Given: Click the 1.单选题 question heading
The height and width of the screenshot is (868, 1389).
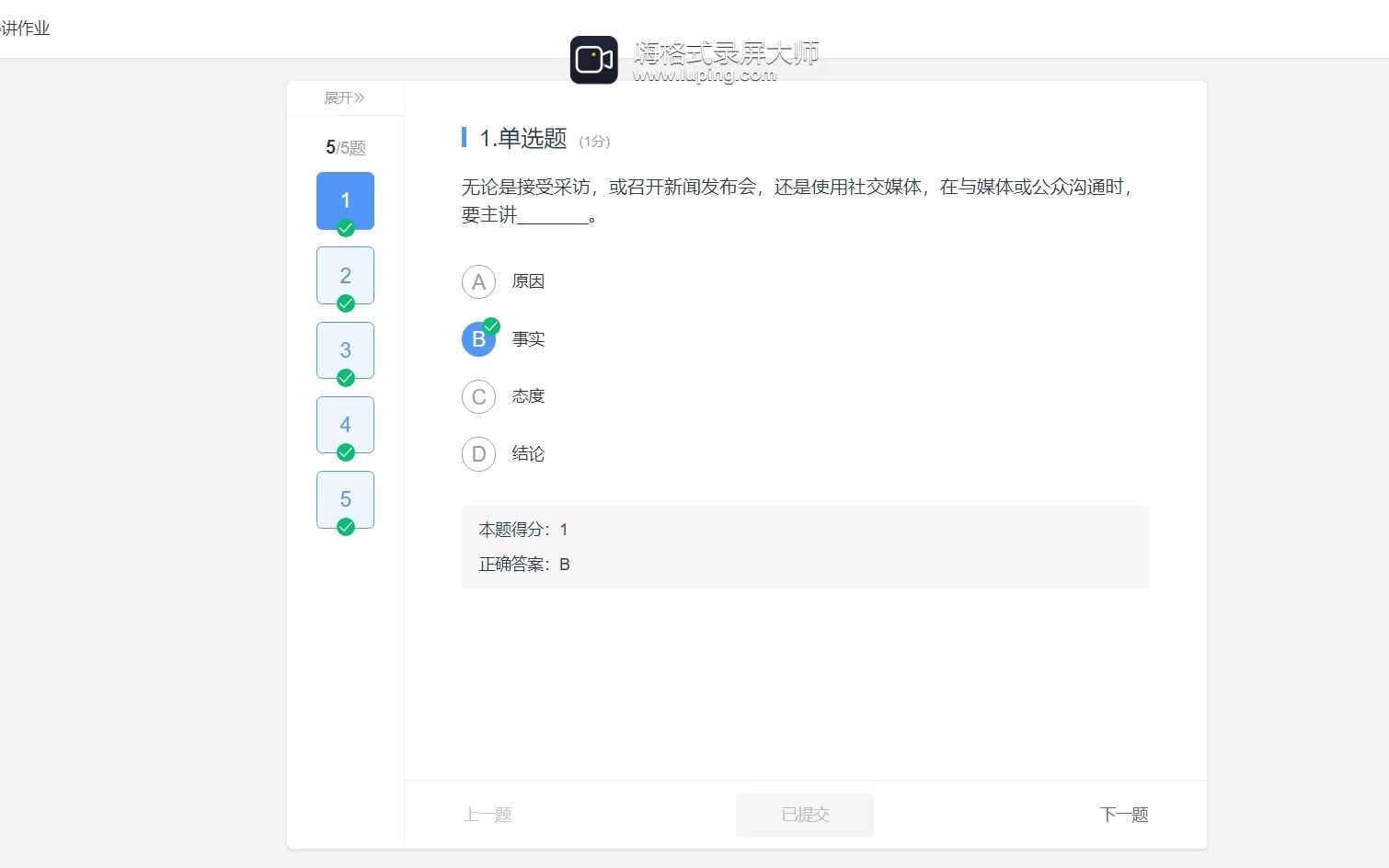Looking at the screenshot, I should click(522, 139).
